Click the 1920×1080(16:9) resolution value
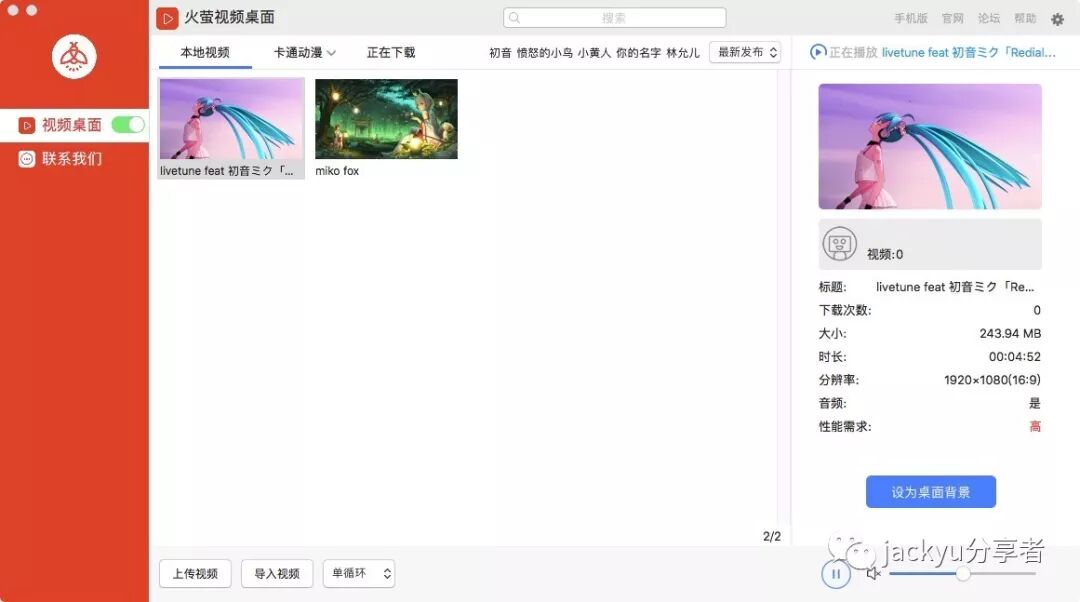This screenshot has height=602, width=1080. point(992,380)
